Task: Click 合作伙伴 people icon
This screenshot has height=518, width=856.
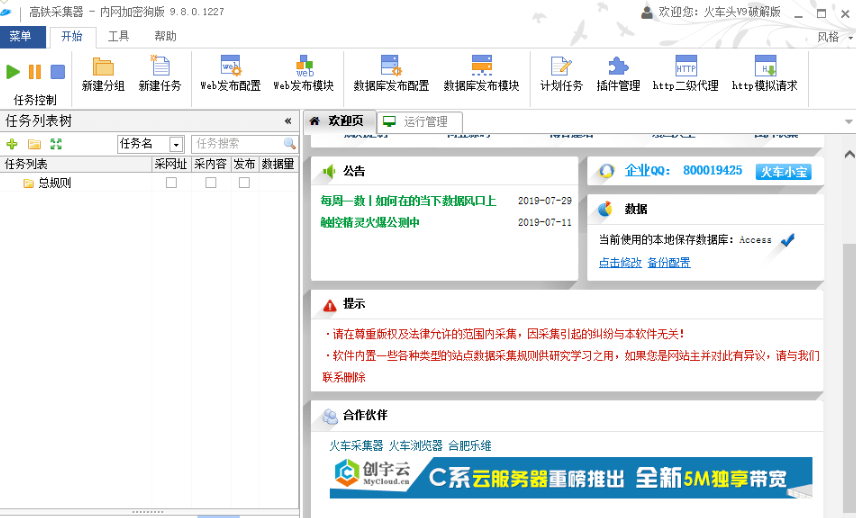Action: click(x=330, y=416)
